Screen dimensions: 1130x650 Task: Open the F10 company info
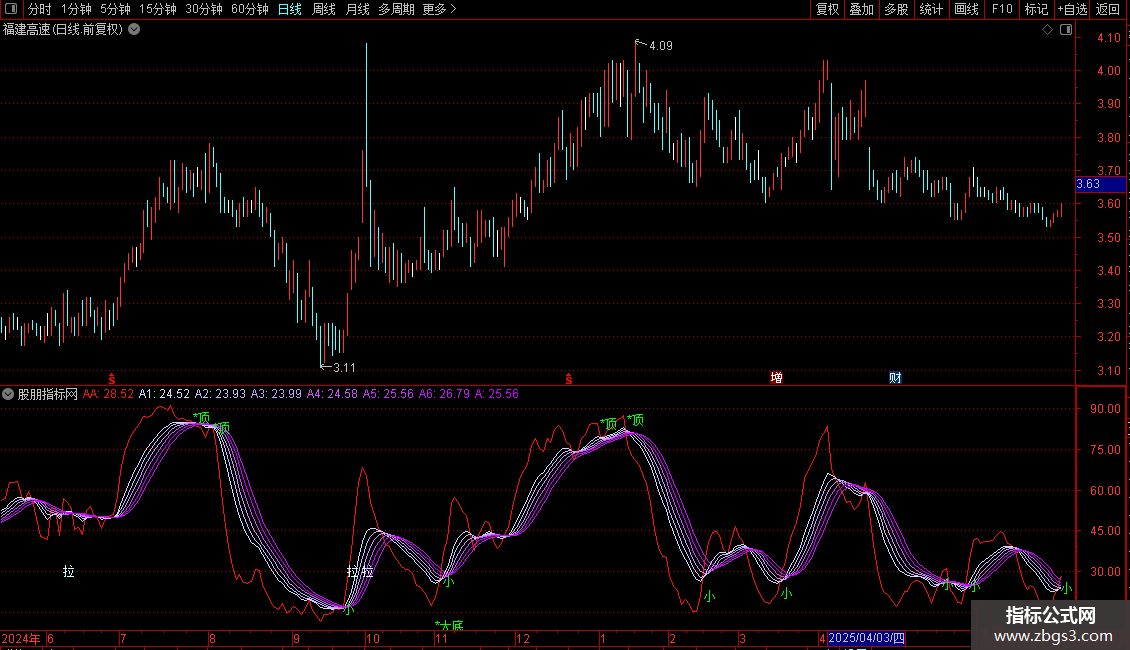(1002, 9)
